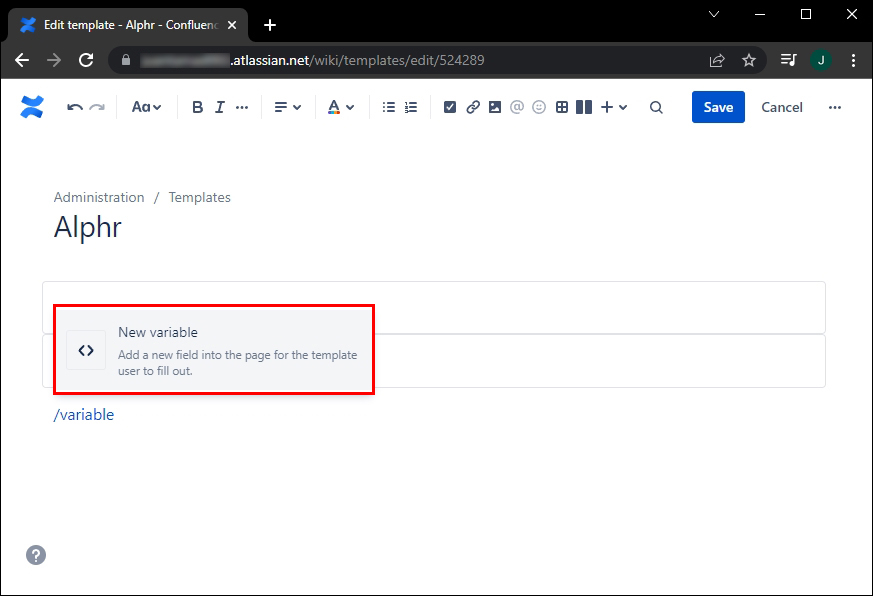Click the undo arrow in editor toolbar
Screen dimensions: 873x596
75,107
